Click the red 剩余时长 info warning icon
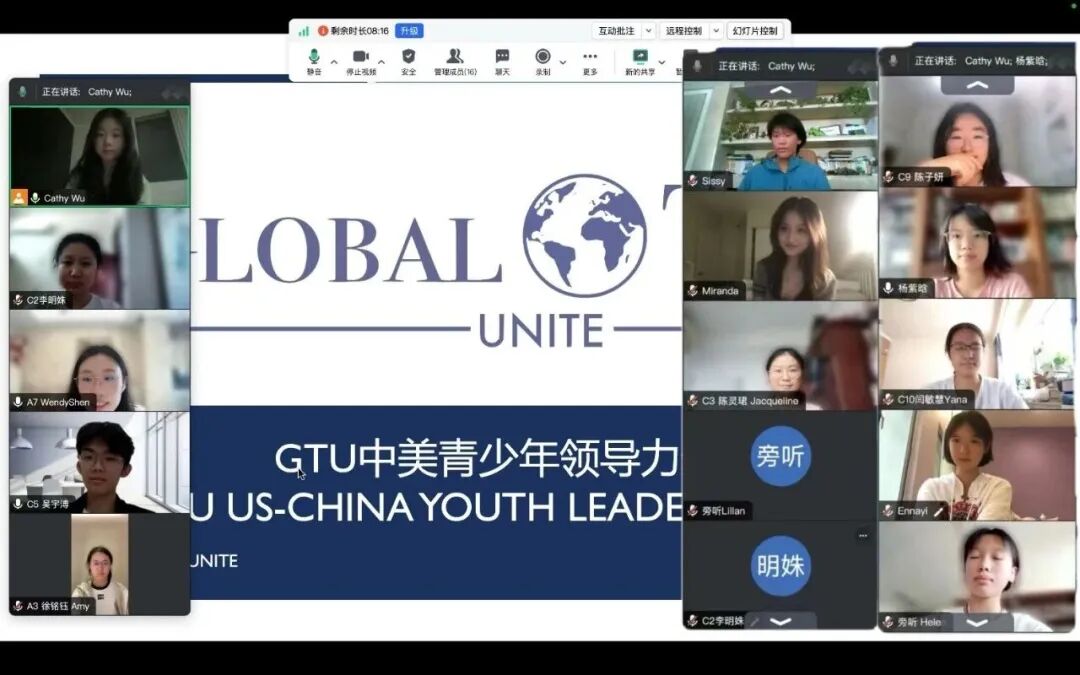 click(322, 31)
